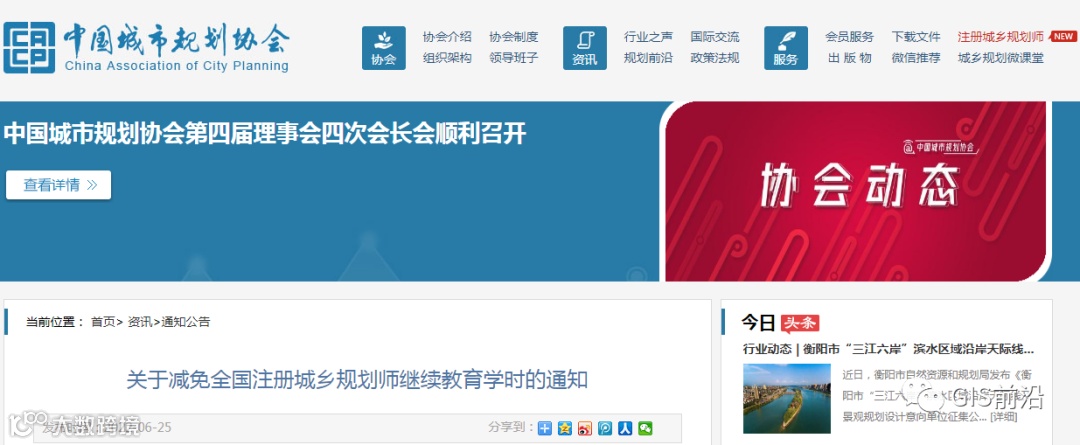
Task: Share via the WeChat icon
Action: click(645, 428)
